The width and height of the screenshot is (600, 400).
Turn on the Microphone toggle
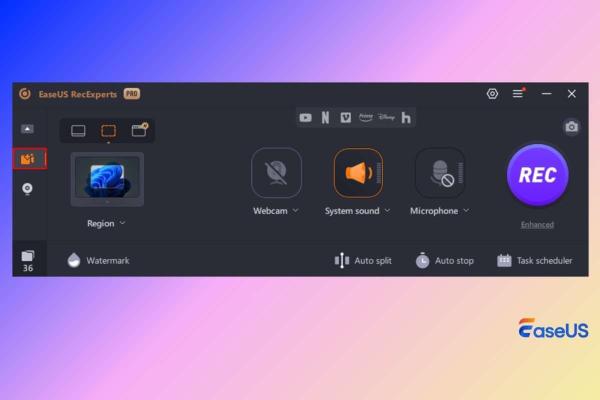pos(438,173)
